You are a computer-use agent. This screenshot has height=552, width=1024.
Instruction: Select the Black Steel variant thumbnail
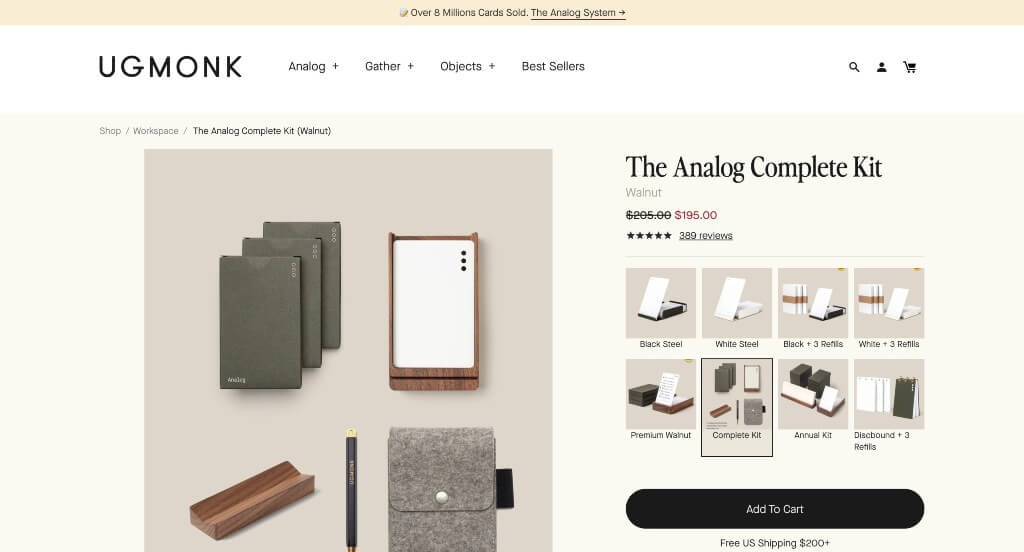(x=661, y=308)
